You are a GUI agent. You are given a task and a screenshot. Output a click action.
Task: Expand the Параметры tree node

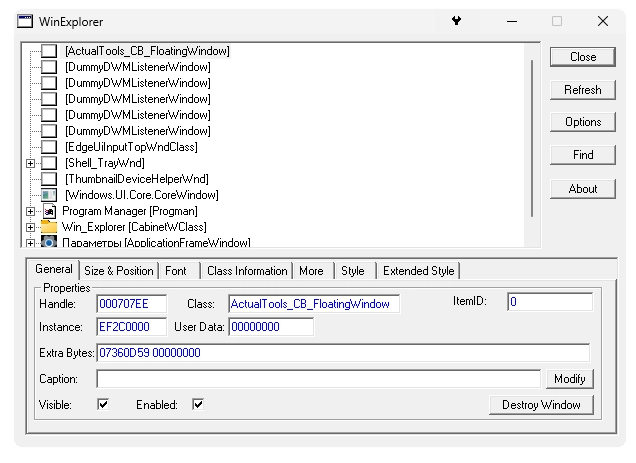pyautogui.click(x=30, y=243)
